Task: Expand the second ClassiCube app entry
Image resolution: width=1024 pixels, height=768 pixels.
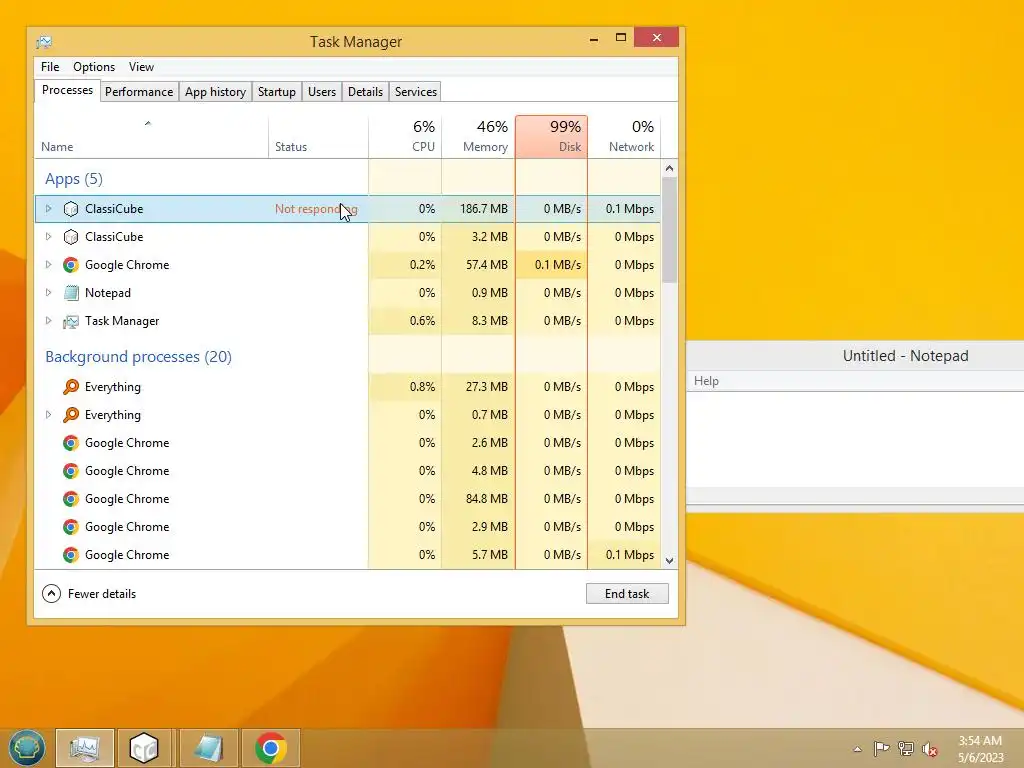Action: [x=48, y=237]
